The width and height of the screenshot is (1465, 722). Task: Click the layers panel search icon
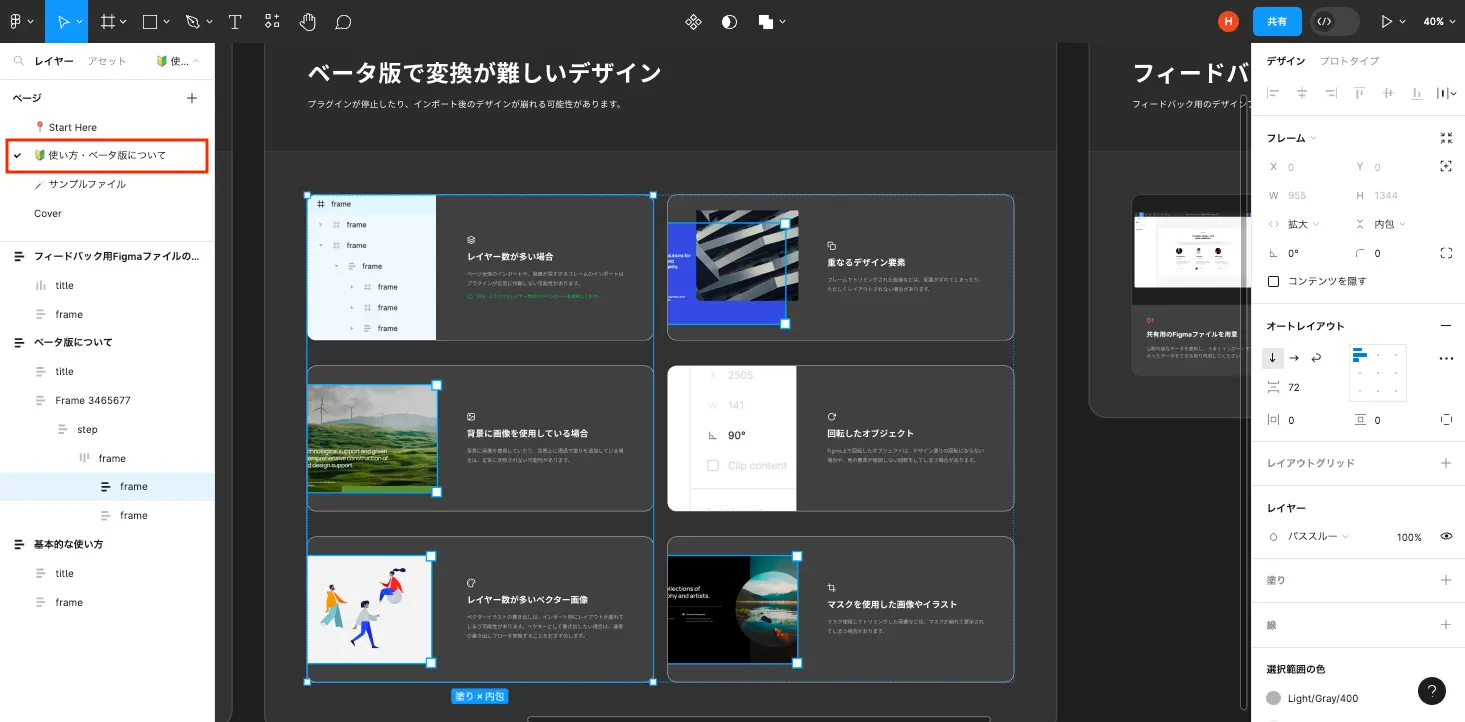click(x=18, y=61)
